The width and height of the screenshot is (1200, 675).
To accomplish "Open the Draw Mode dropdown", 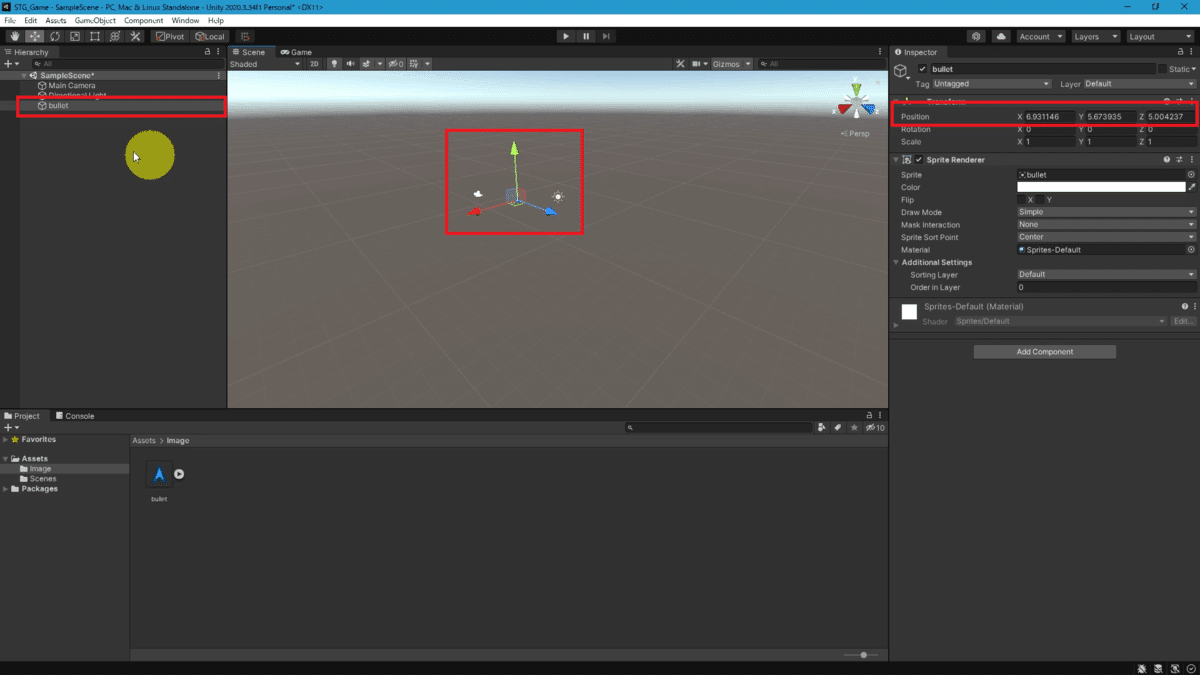I will pos(1106,212).
